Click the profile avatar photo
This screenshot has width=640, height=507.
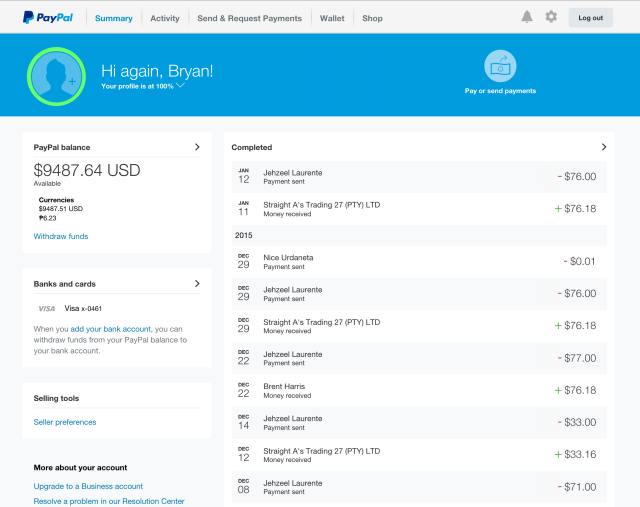click(56, 76)
